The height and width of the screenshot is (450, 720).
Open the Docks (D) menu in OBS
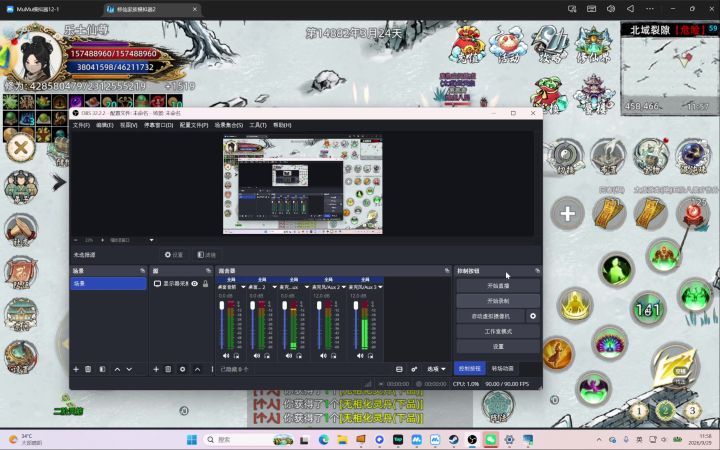point(158,125)
